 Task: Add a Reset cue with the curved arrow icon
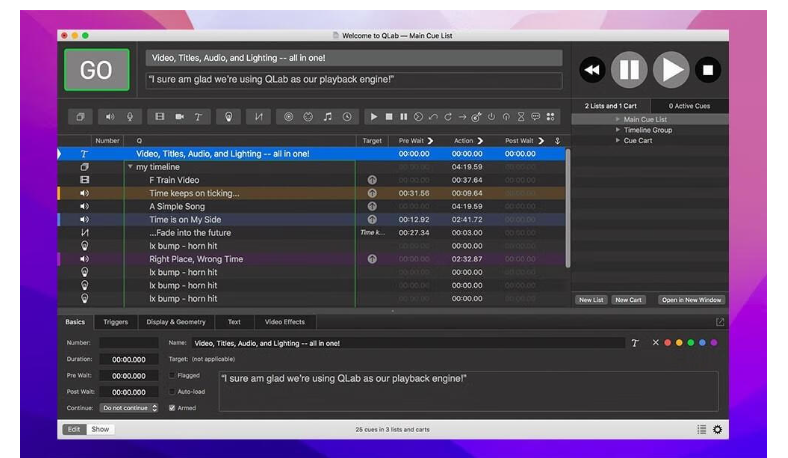433,117
